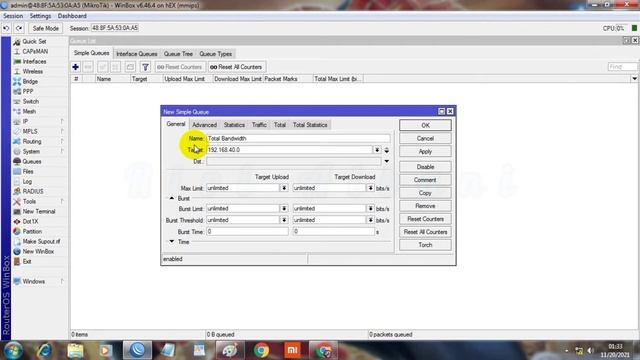This screenshot has width=640, height=360.
Task: Expand the Windows submenu in the sidebar
Action: [x=62, y=282]
